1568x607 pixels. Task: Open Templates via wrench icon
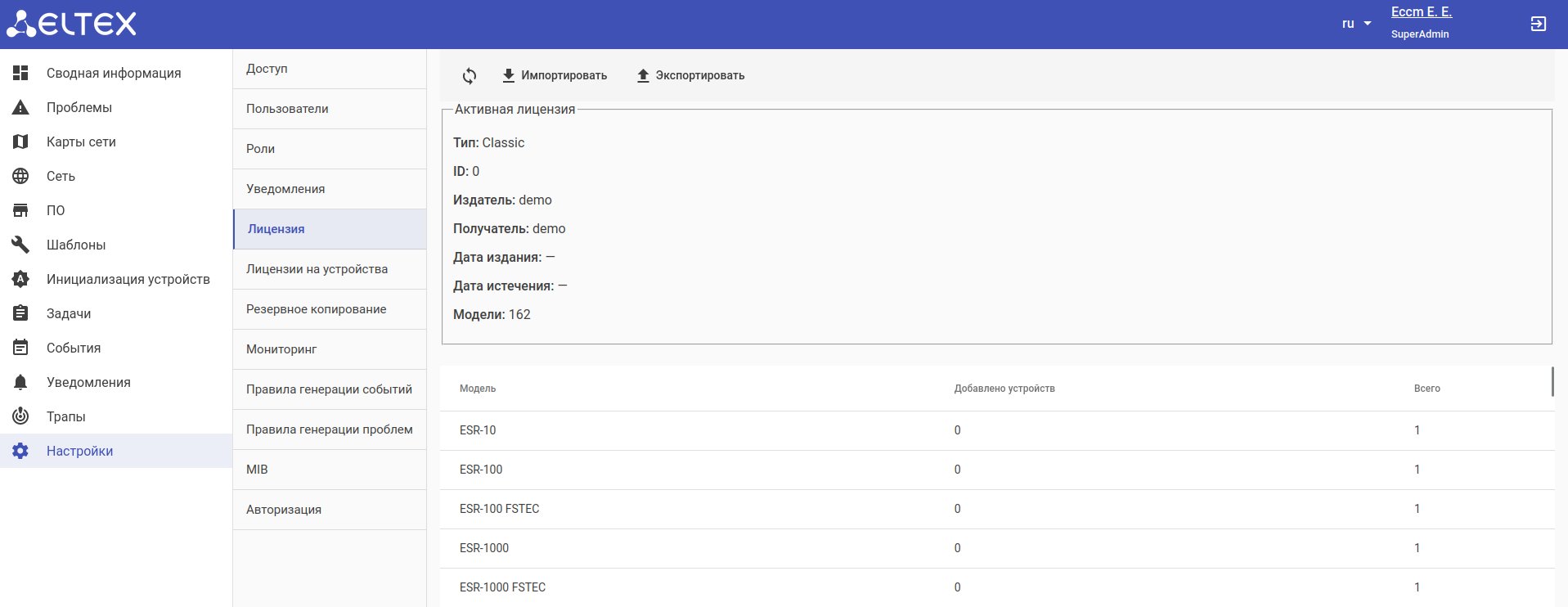[20, 245]
